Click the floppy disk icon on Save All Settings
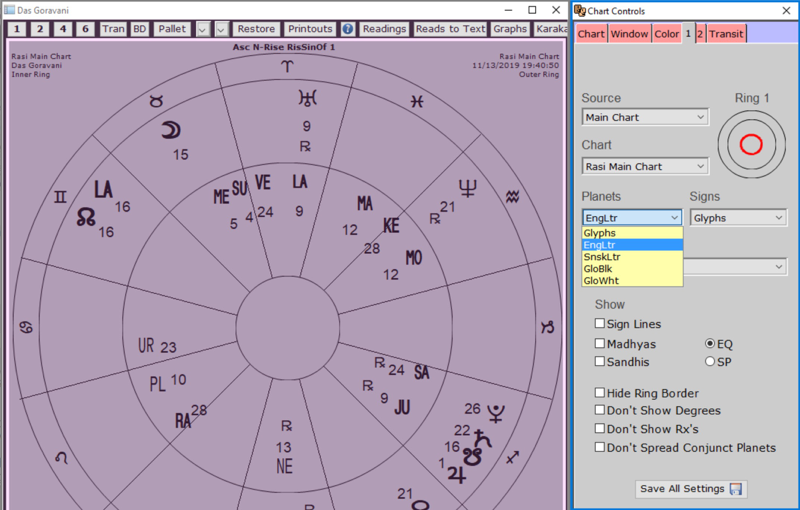Screen dimensions: 800x510 tap(736, 489)
